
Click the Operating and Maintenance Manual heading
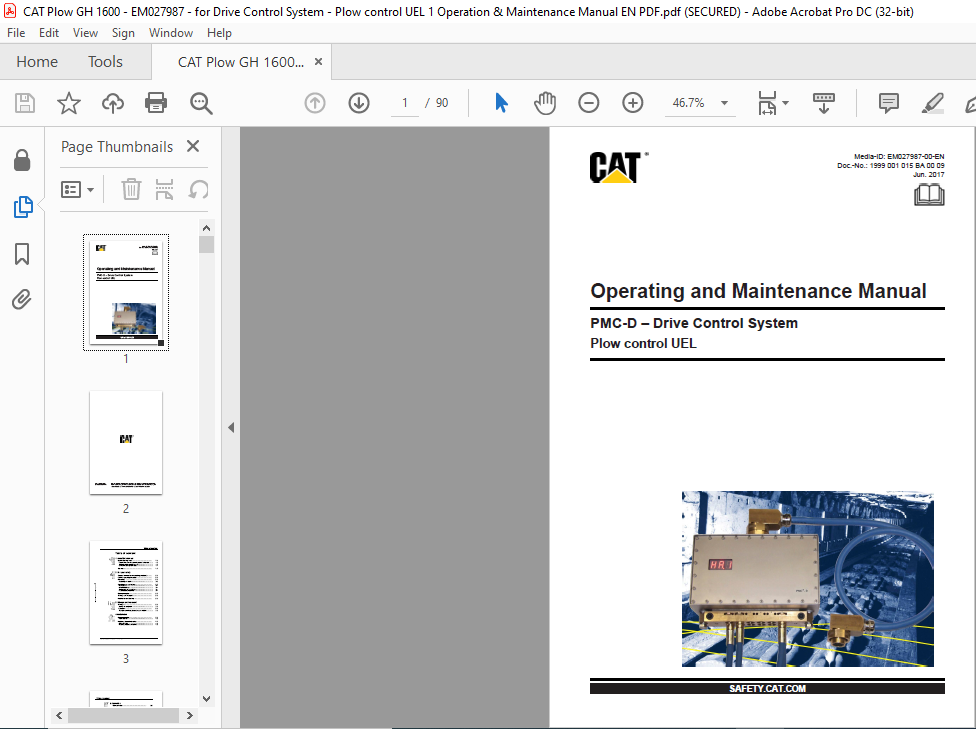[758, 291]
